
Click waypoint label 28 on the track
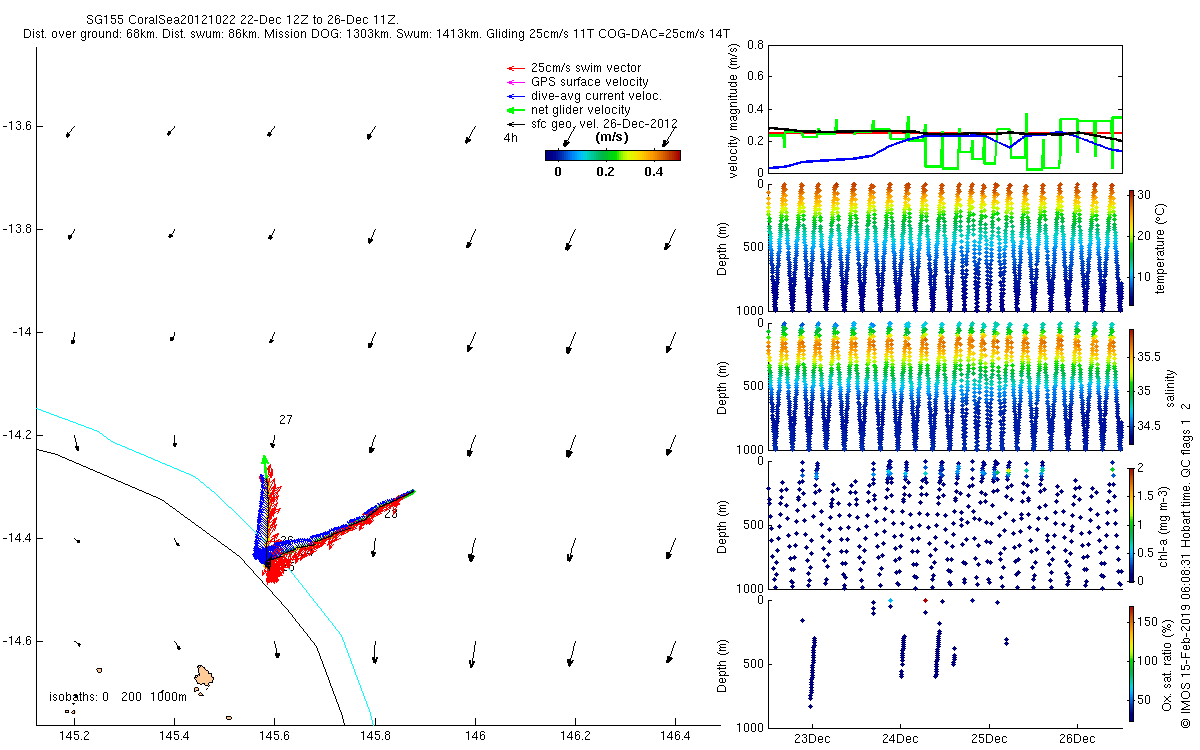click(390, 514)
